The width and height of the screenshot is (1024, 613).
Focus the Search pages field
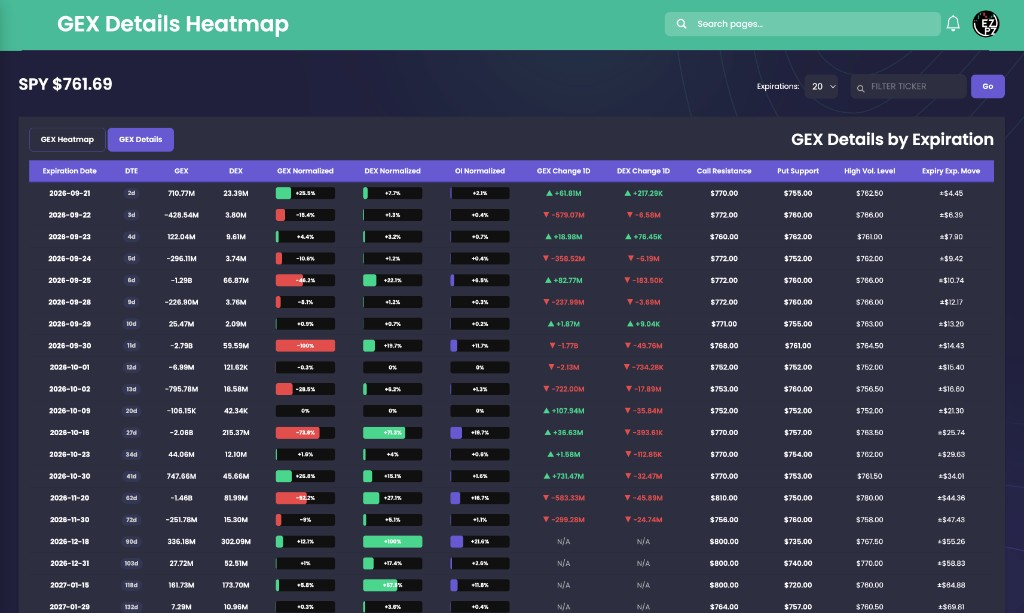[803, 24]
